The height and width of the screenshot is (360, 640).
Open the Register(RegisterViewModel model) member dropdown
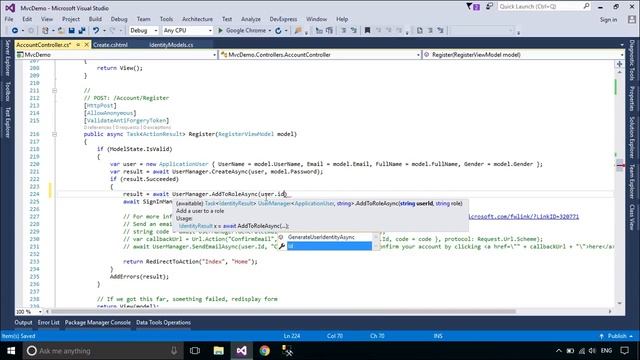(524, 55)
